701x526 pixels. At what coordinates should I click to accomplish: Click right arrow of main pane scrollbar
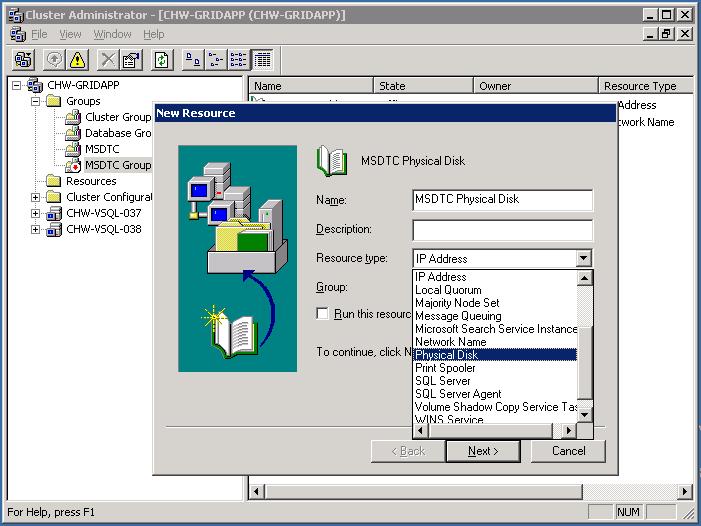[x=684, y=492]
